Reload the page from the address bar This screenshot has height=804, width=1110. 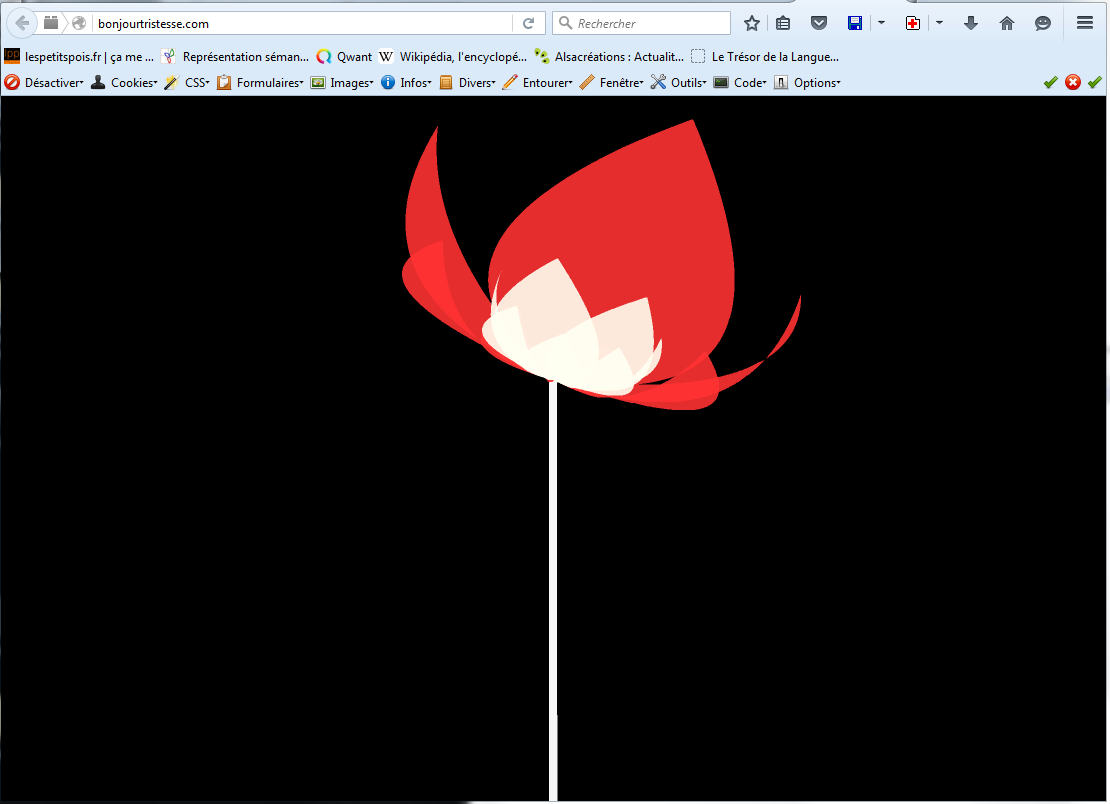click(x=528, y=23)
